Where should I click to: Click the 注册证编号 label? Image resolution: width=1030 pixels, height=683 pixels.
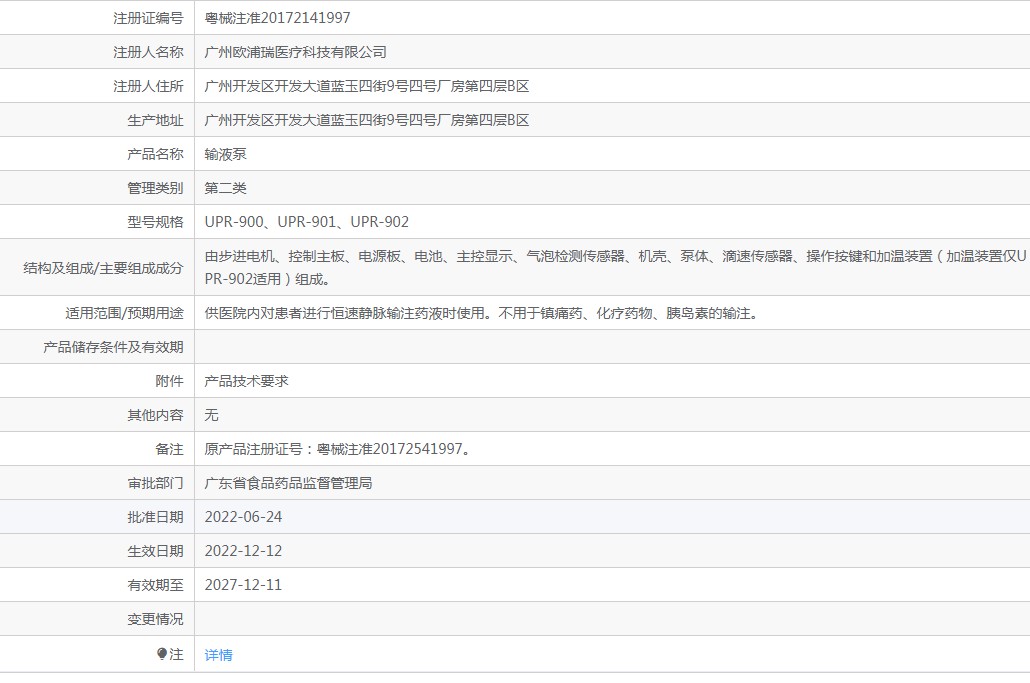click(148, 18)
